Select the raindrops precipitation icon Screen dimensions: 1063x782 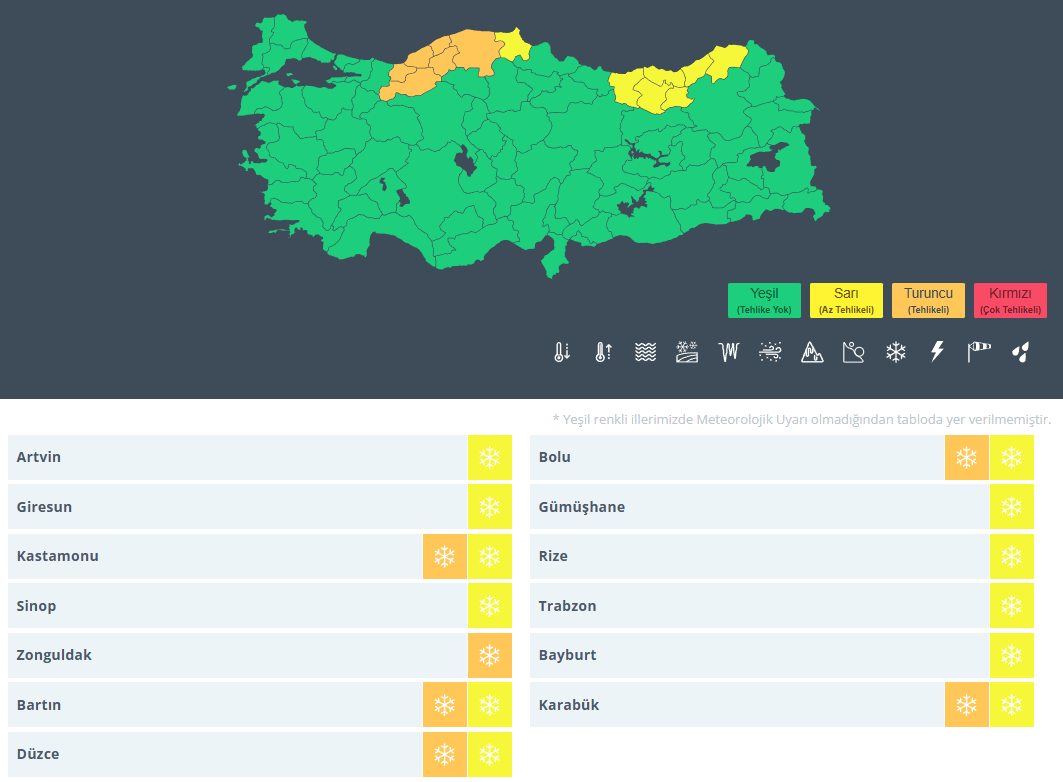coord(1020,352)
